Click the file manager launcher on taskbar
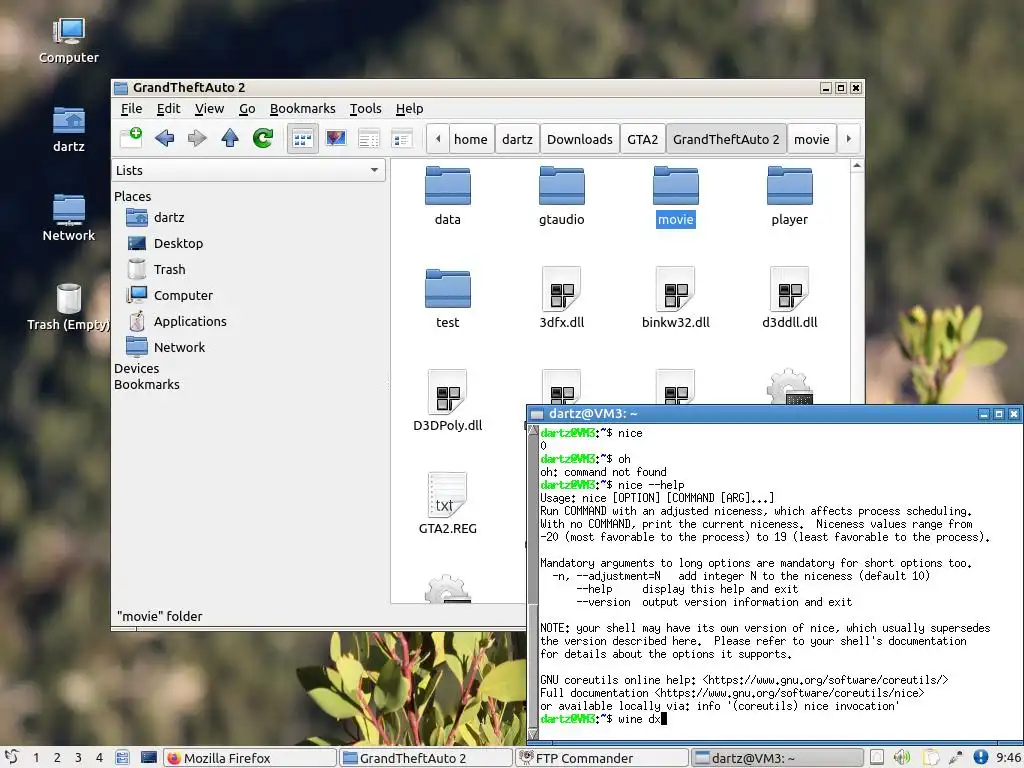This screenshot has height=768, width=1024. (122, 758)
